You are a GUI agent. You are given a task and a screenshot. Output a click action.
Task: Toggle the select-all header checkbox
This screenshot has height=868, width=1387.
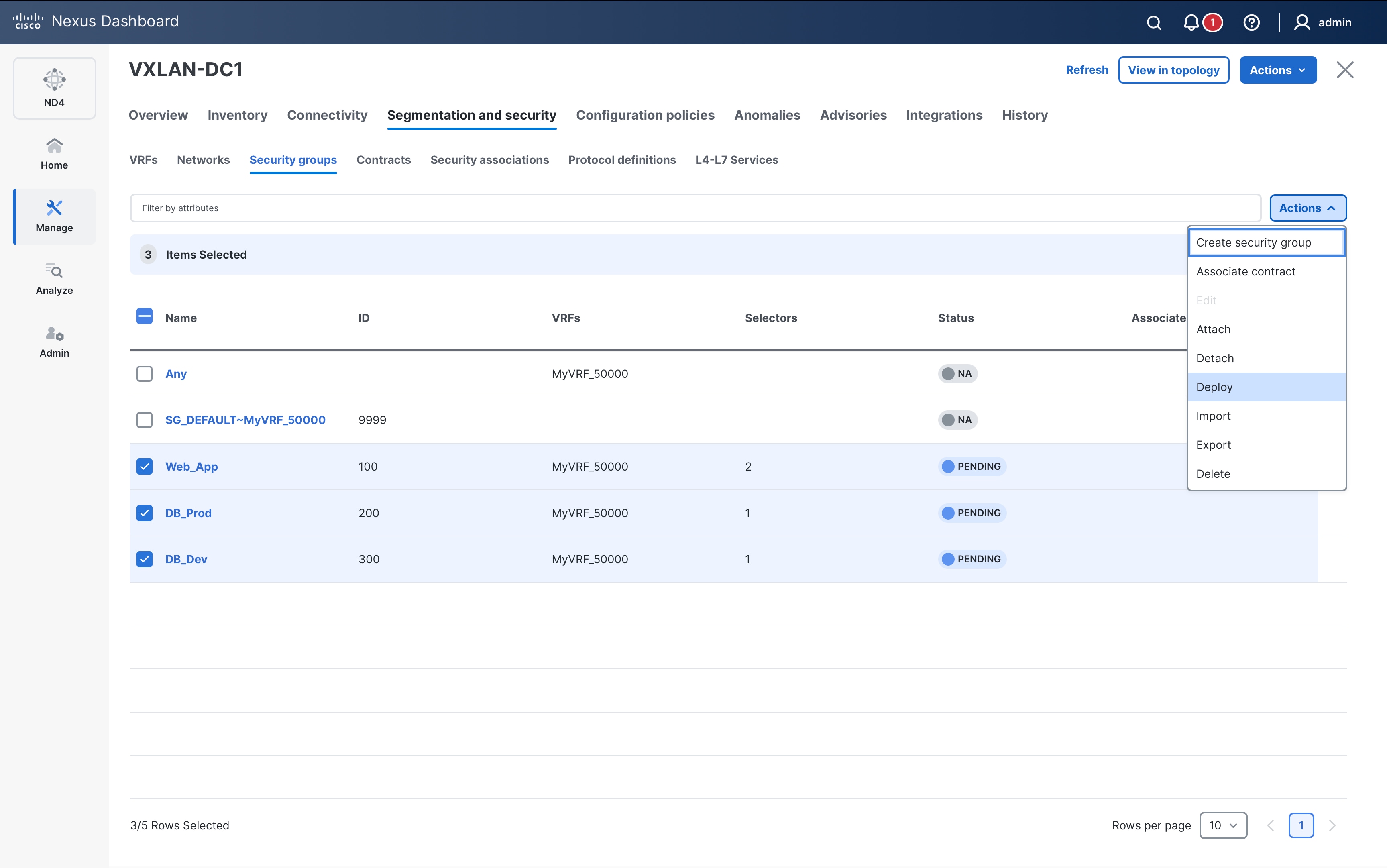[145, 316]
